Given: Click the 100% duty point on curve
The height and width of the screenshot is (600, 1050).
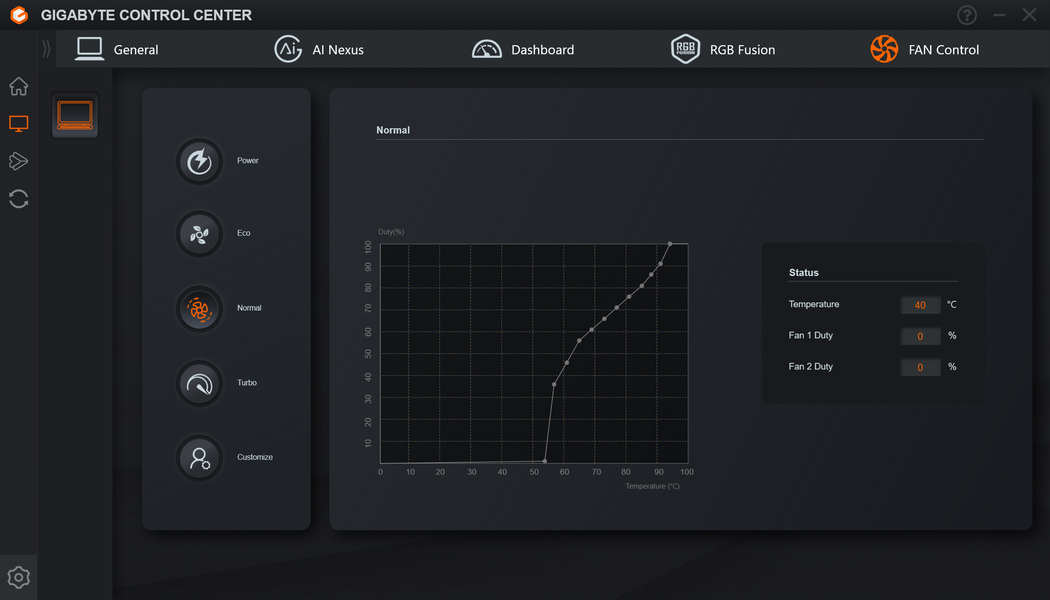Looking at the screenshot, I should click(670, 244).
